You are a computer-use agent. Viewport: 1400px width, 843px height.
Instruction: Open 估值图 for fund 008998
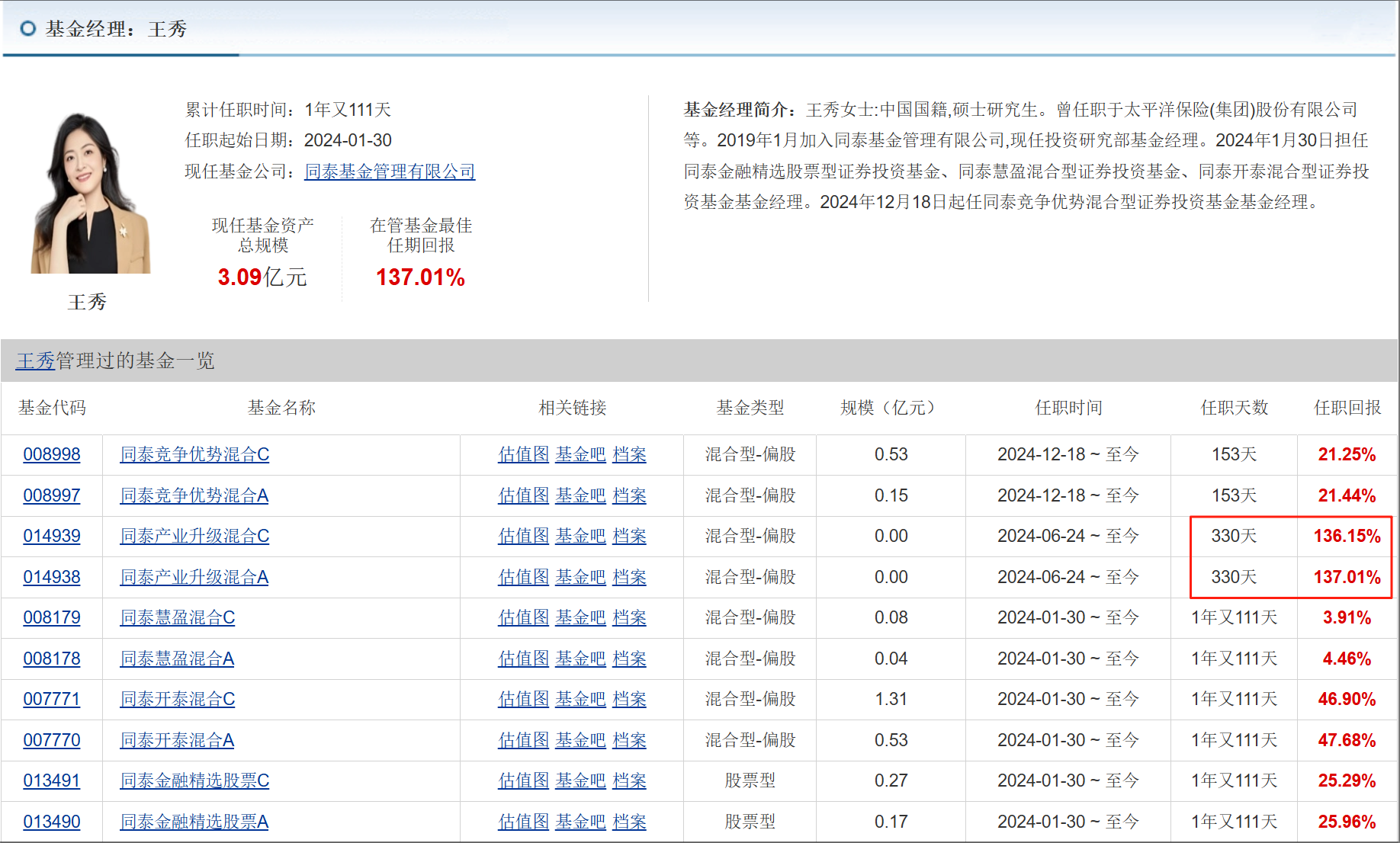(524, 454)
